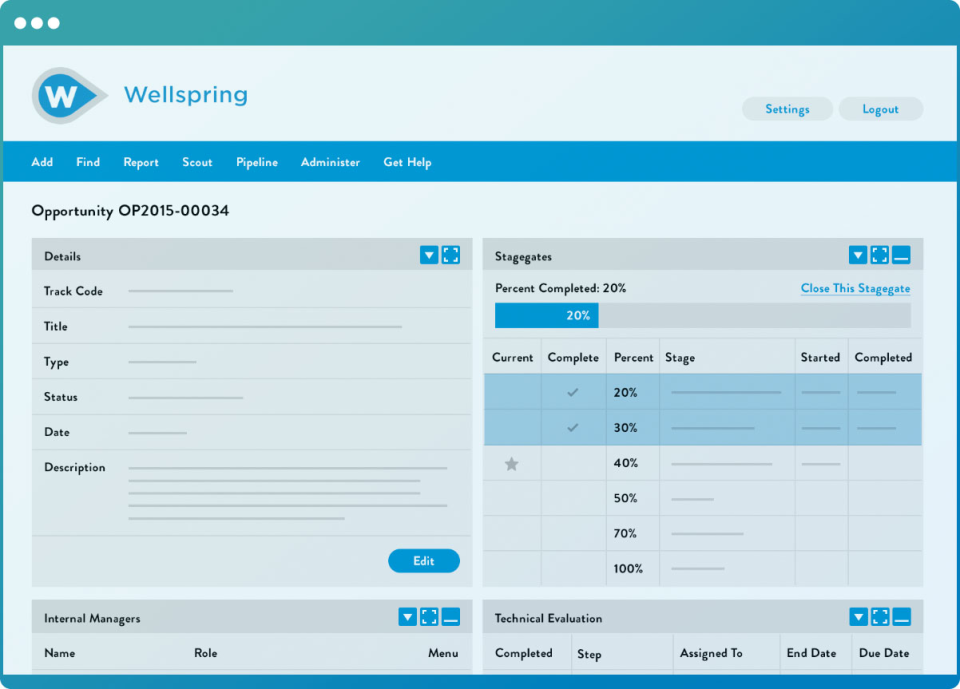Open the Technical Evaluation panel dropdown arrow
This screenshot has height=689, width=960.
point(858,616)
